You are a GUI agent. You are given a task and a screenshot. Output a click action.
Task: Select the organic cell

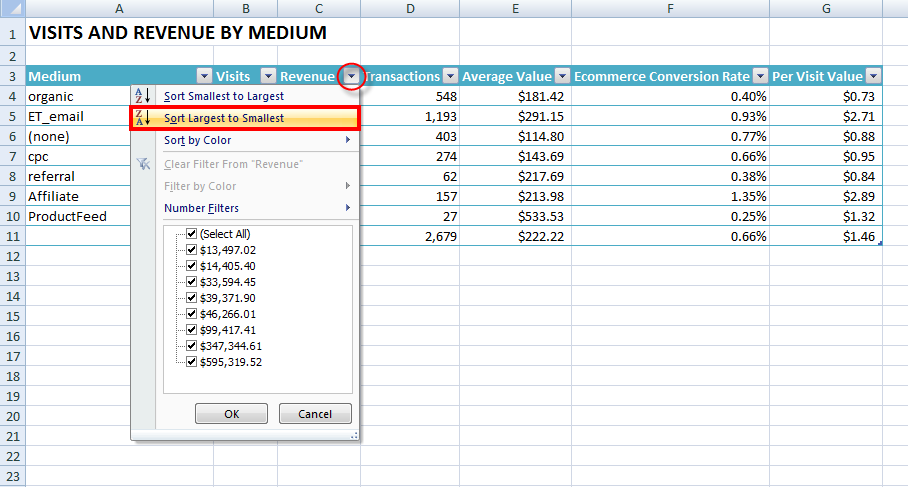[x=79, y=96]
